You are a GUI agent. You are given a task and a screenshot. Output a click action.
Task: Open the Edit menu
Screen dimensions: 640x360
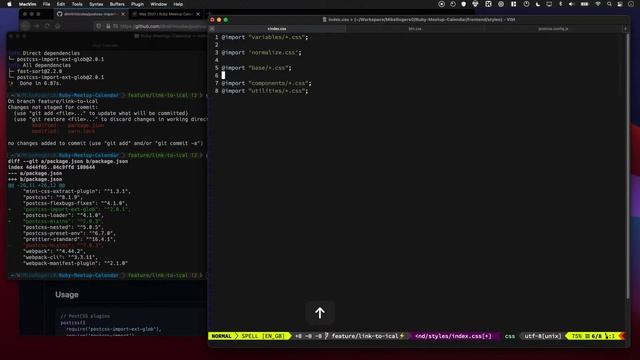coord(61,4)
